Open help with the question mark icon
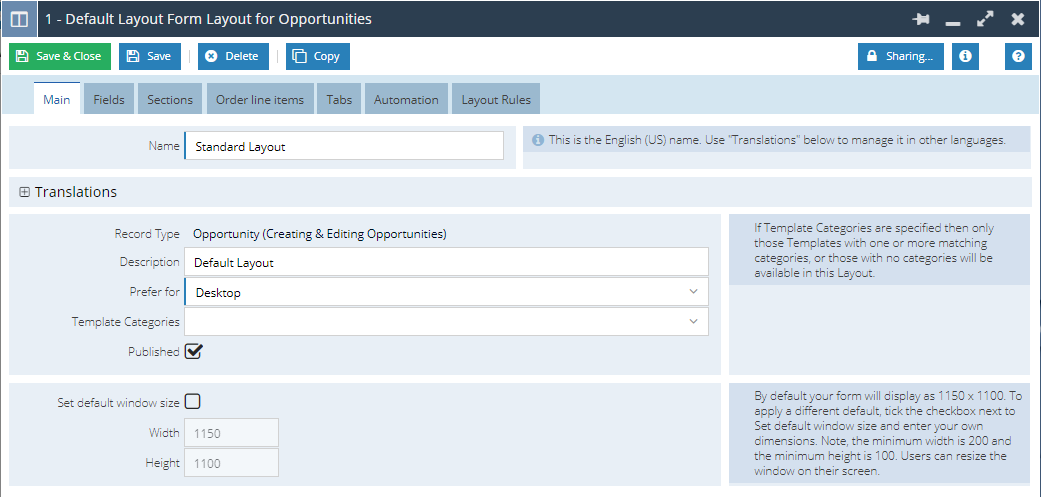Image resolution: width=1041 pixels, height=497 pixels. (x=1018, y=56)
